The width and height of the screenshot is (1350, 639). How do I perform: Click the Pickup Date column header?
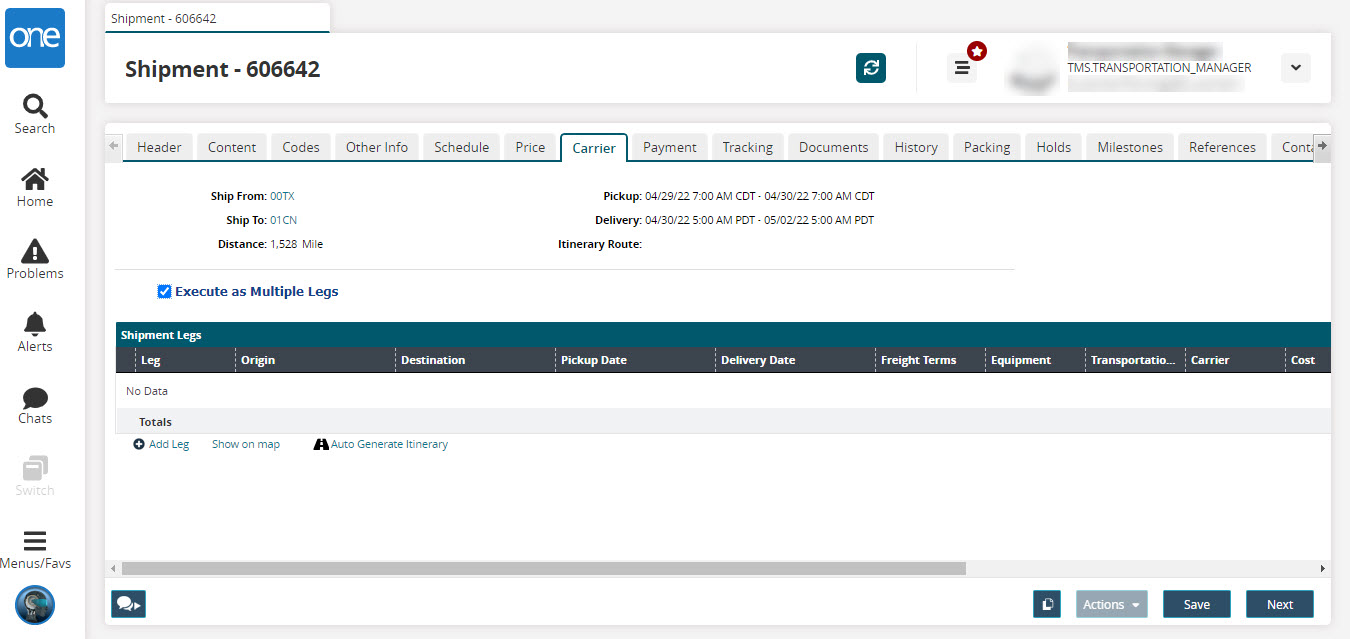(x=635, y=360)
